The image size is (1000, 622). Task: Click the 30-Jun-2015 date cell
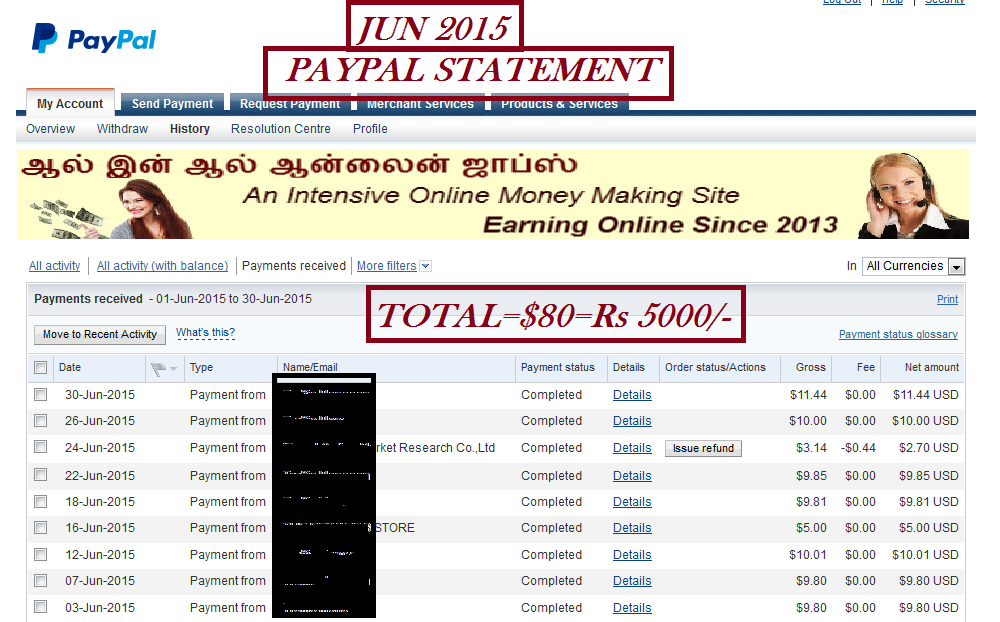99,395
